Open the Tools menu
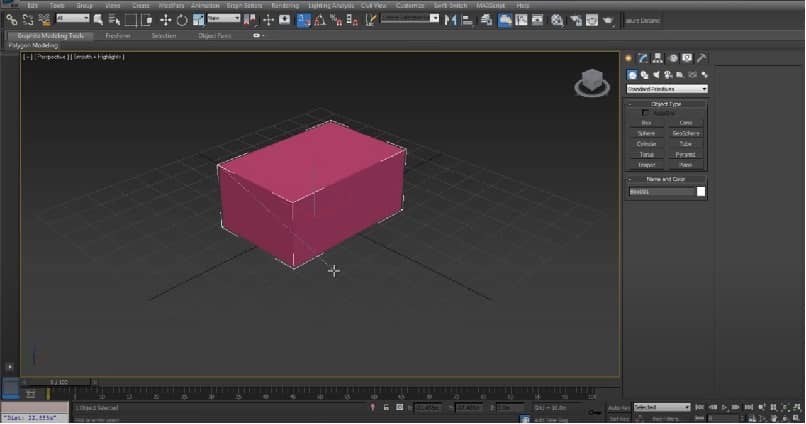This screenshot has height=424, width=806. pos(57,5)
